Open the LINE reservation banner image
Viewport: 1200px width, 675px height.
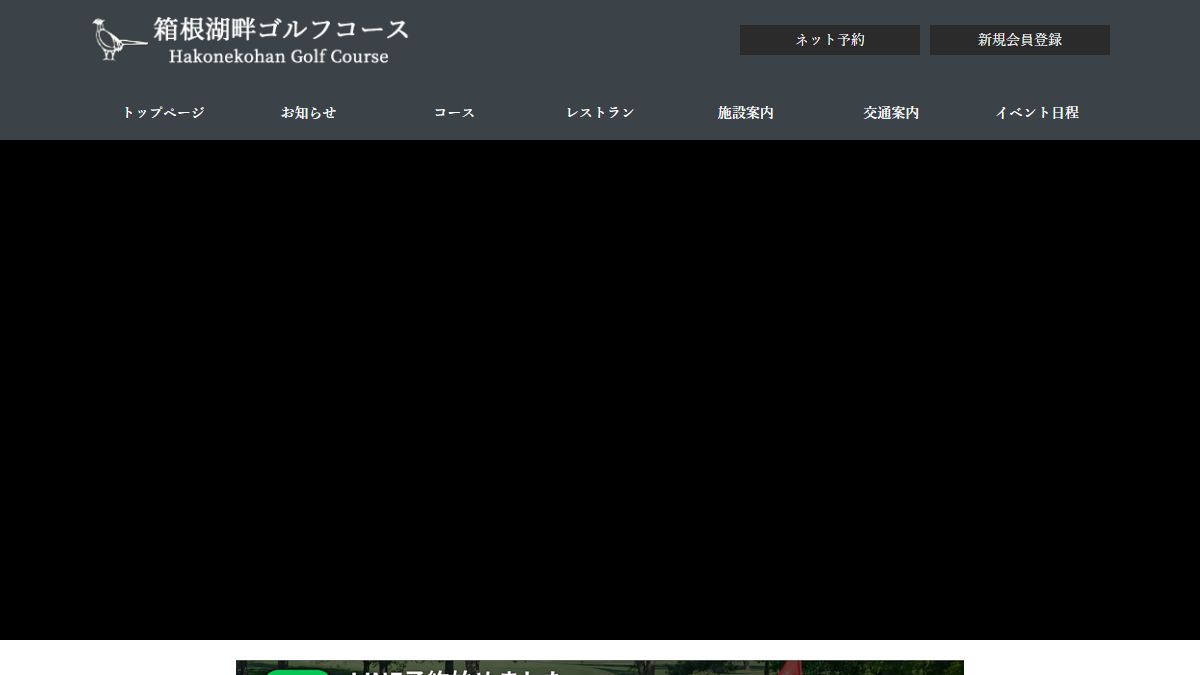pos(600,668)
